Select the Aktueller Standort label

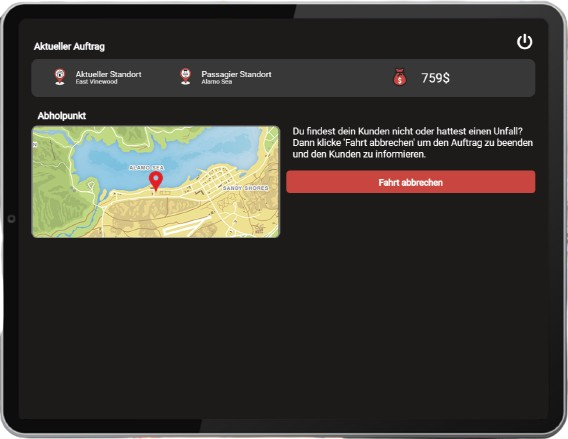point(108,74)
